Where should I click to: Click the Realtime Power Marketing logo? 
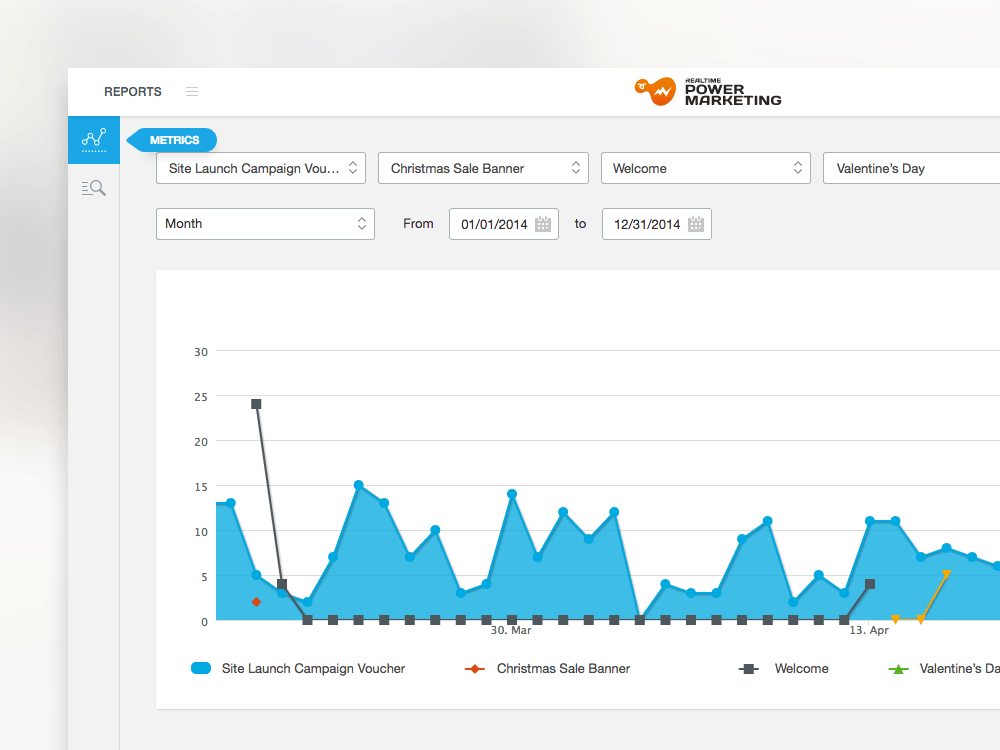[x=708, y=92]
